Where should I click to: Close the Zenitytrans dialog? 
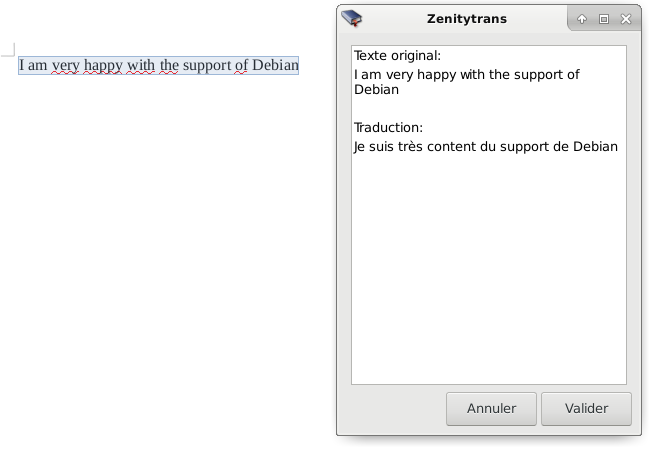[x=626, y=19]
